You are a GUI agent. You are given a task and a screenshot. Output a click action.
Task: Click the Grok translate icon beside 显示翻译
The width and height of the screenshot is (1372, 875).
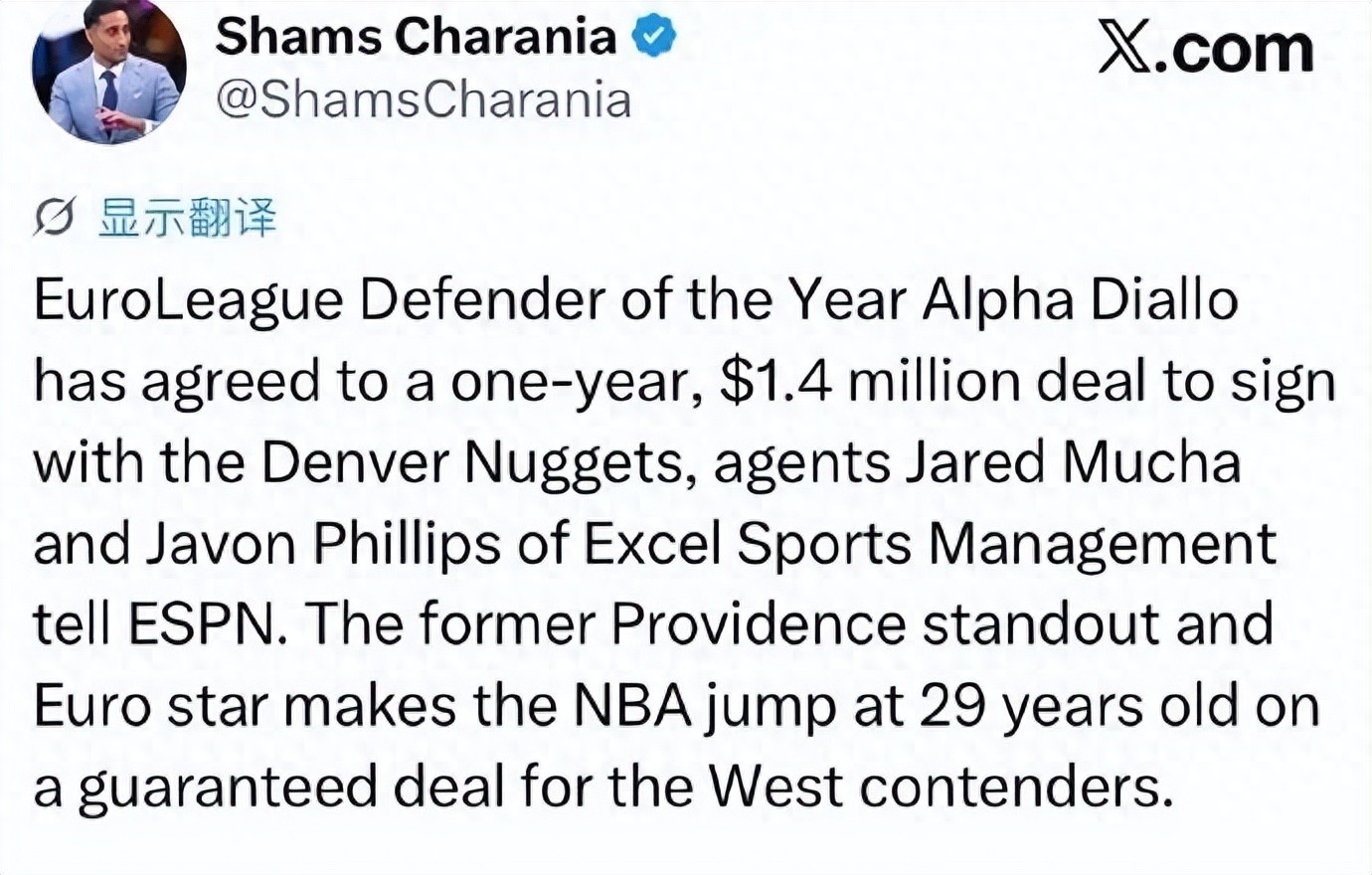54,218
